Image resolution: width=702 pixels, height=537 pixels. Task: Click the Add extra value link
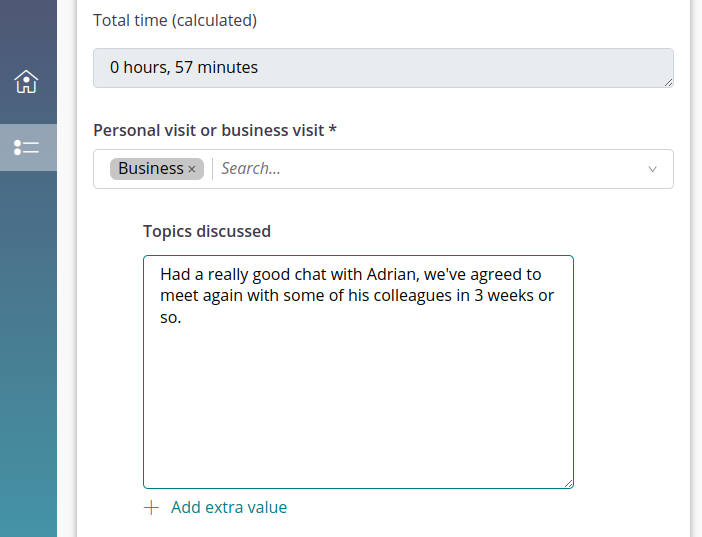coord(228,508)
